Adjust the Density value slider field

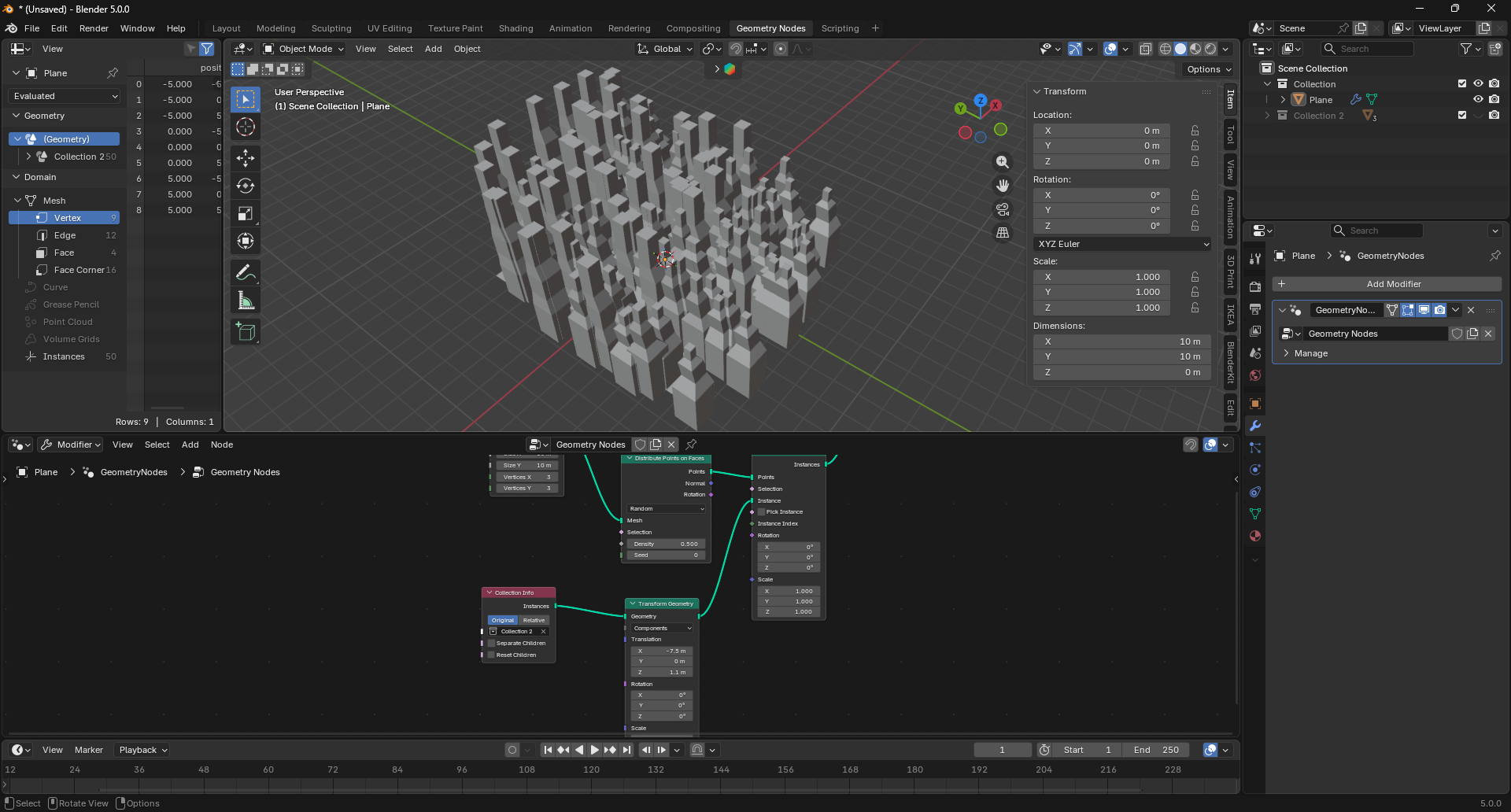tap(665, 544)
